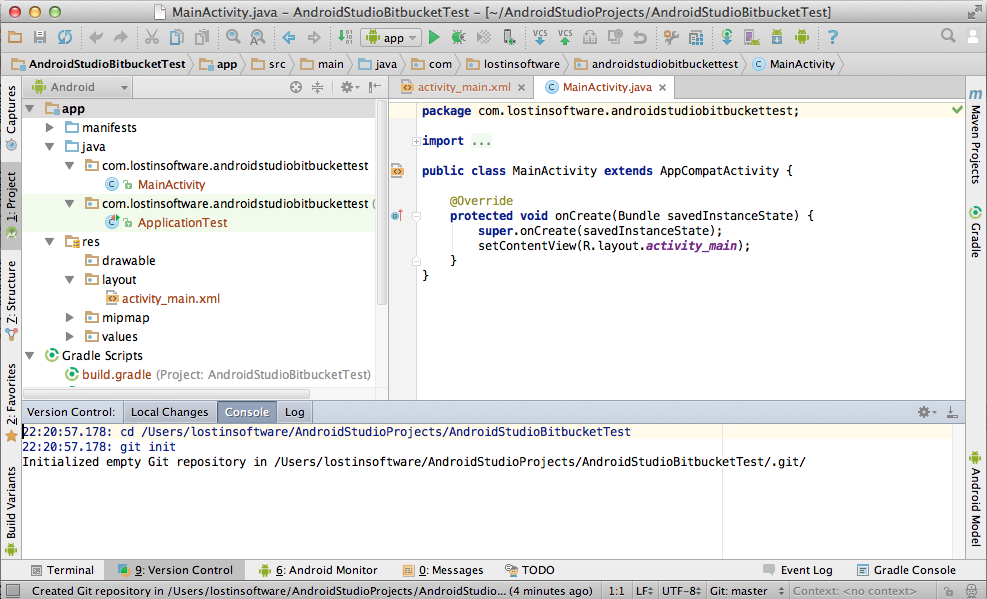Click the Search Everywhere magnifier icon
Image resolution: width=987 pixels, height=599 pixels.
(948, 36)
